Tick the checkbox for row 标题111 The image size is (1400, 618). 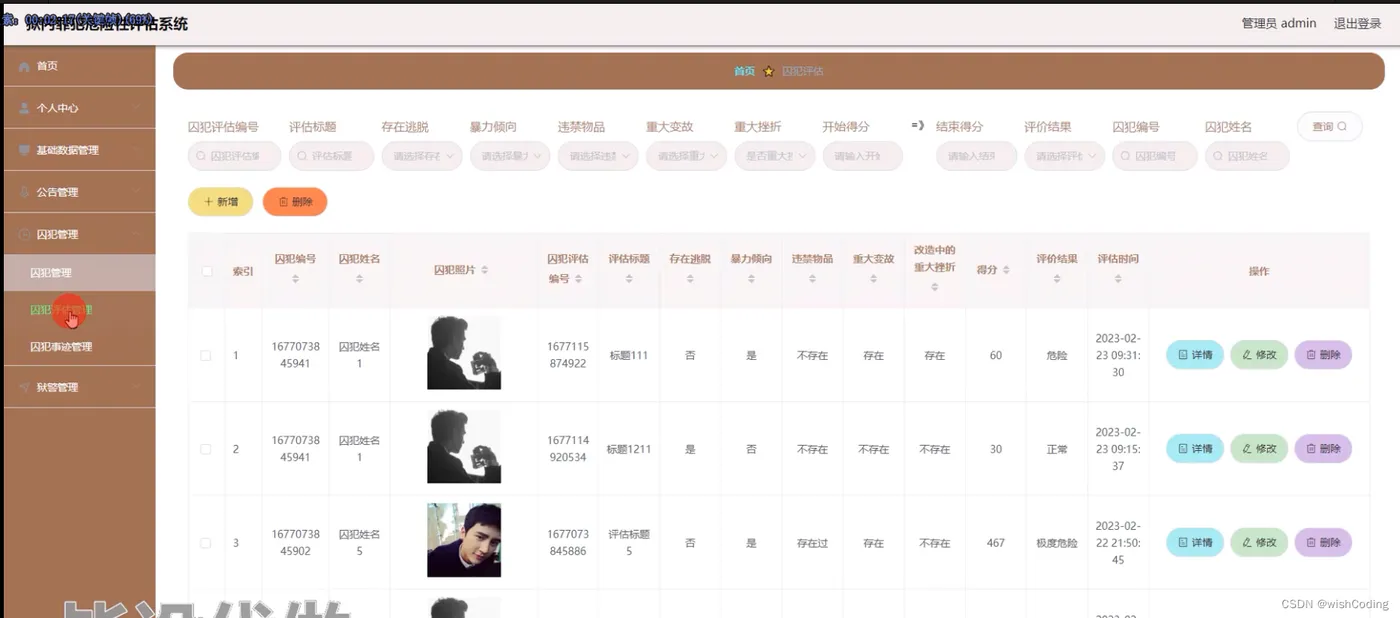coord(206,355)
